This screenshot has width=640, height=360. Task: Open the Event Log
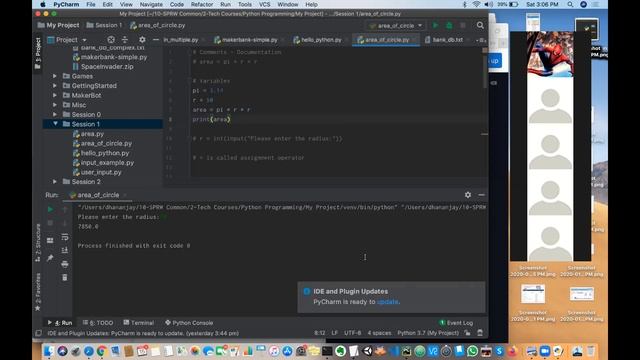pos(456,322)
